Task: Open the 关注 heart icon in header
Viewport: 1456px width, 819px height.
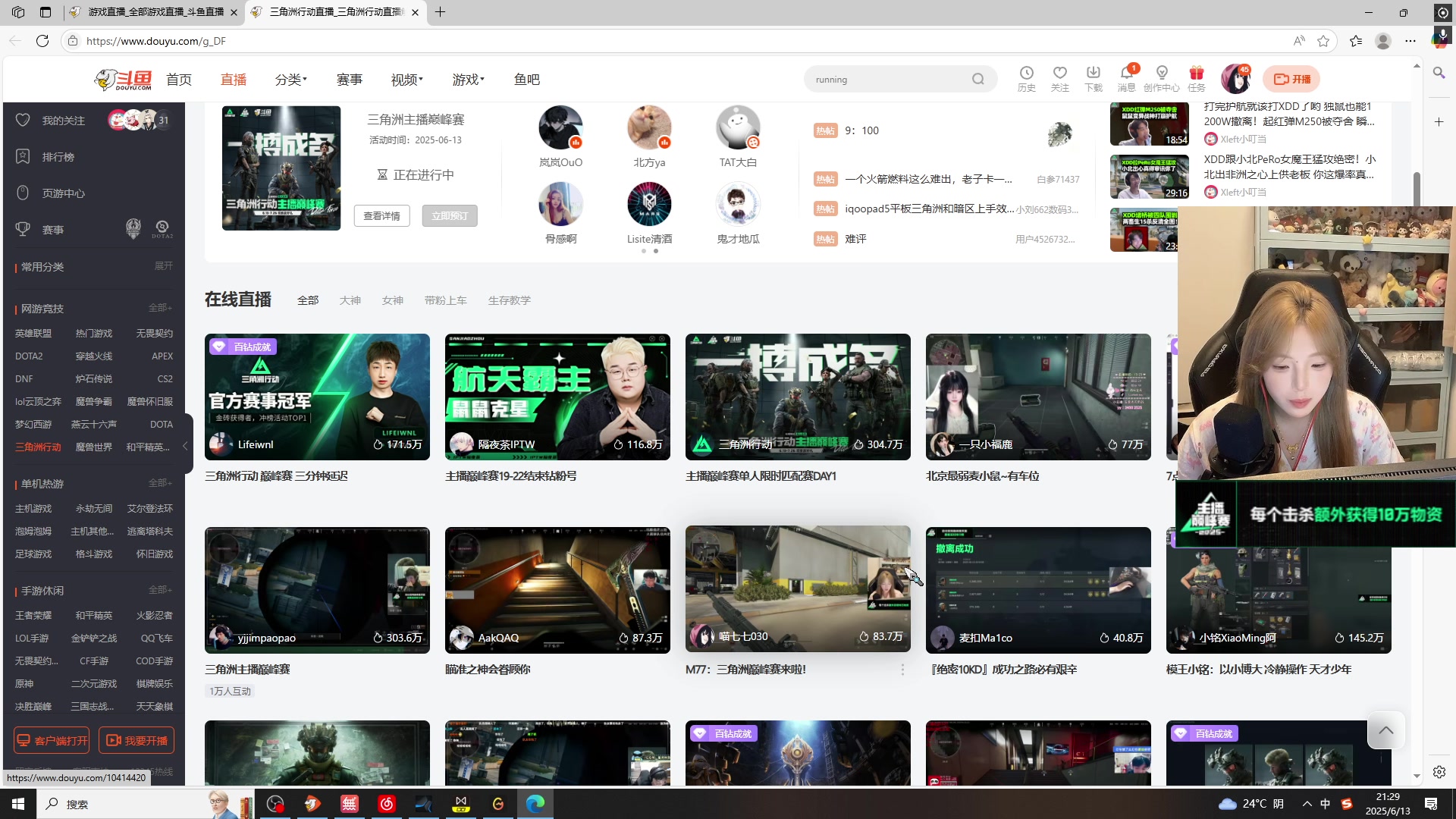Action: [1059, 74]
